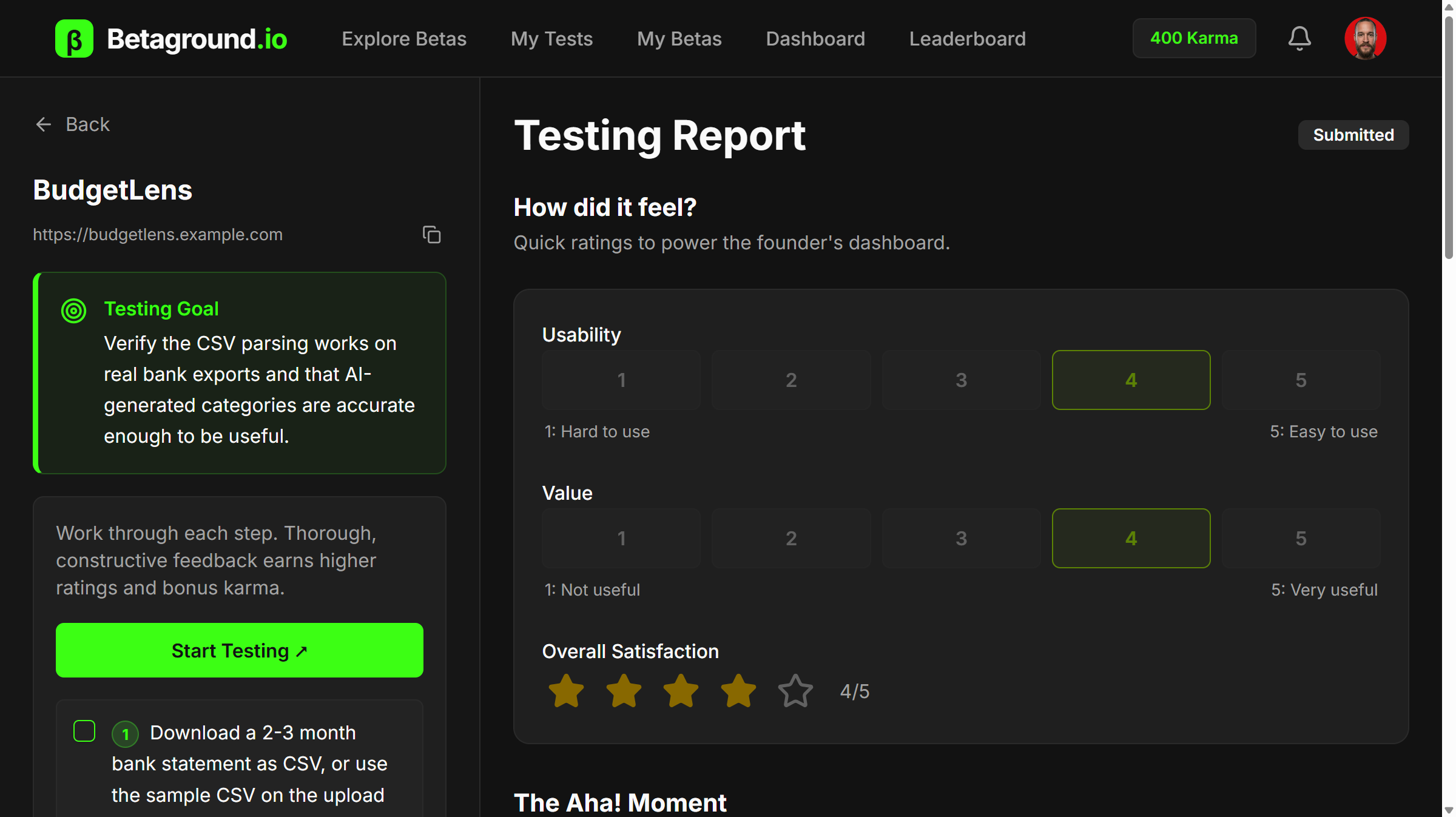Check off step 1 checkbox
This screenshot has width=1456, height=817.
(x=84, y=731)
